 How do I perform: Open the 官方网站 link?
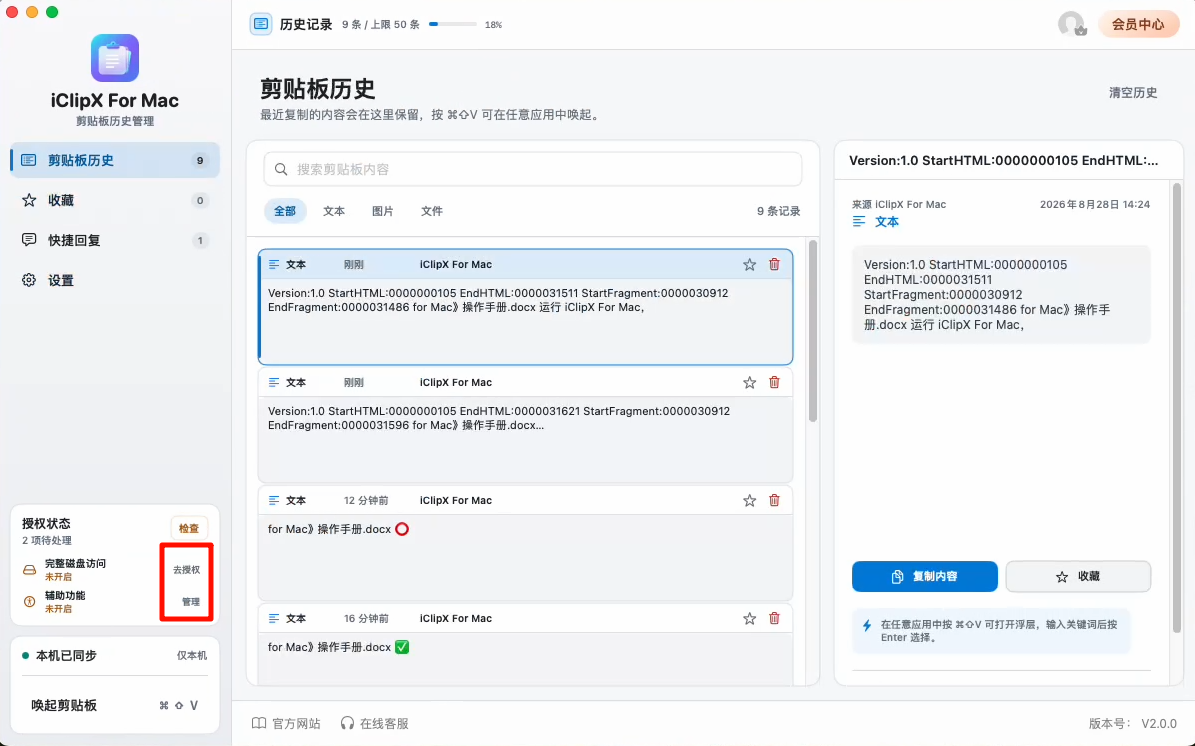coord(287,723)
